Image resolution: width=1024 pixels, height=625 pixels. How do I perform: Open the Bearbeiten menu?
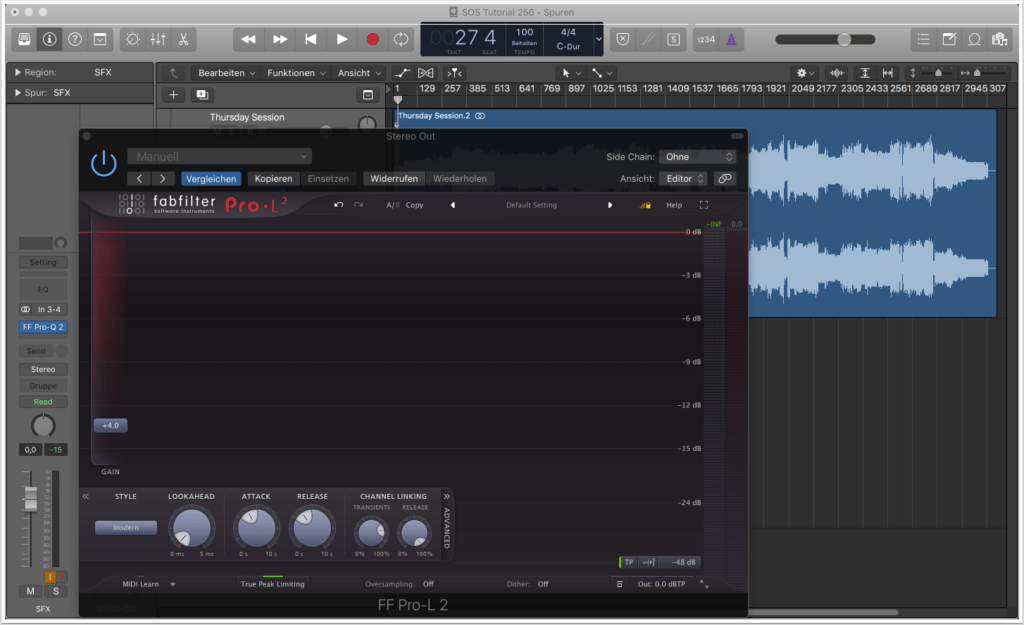pos(227,73)
